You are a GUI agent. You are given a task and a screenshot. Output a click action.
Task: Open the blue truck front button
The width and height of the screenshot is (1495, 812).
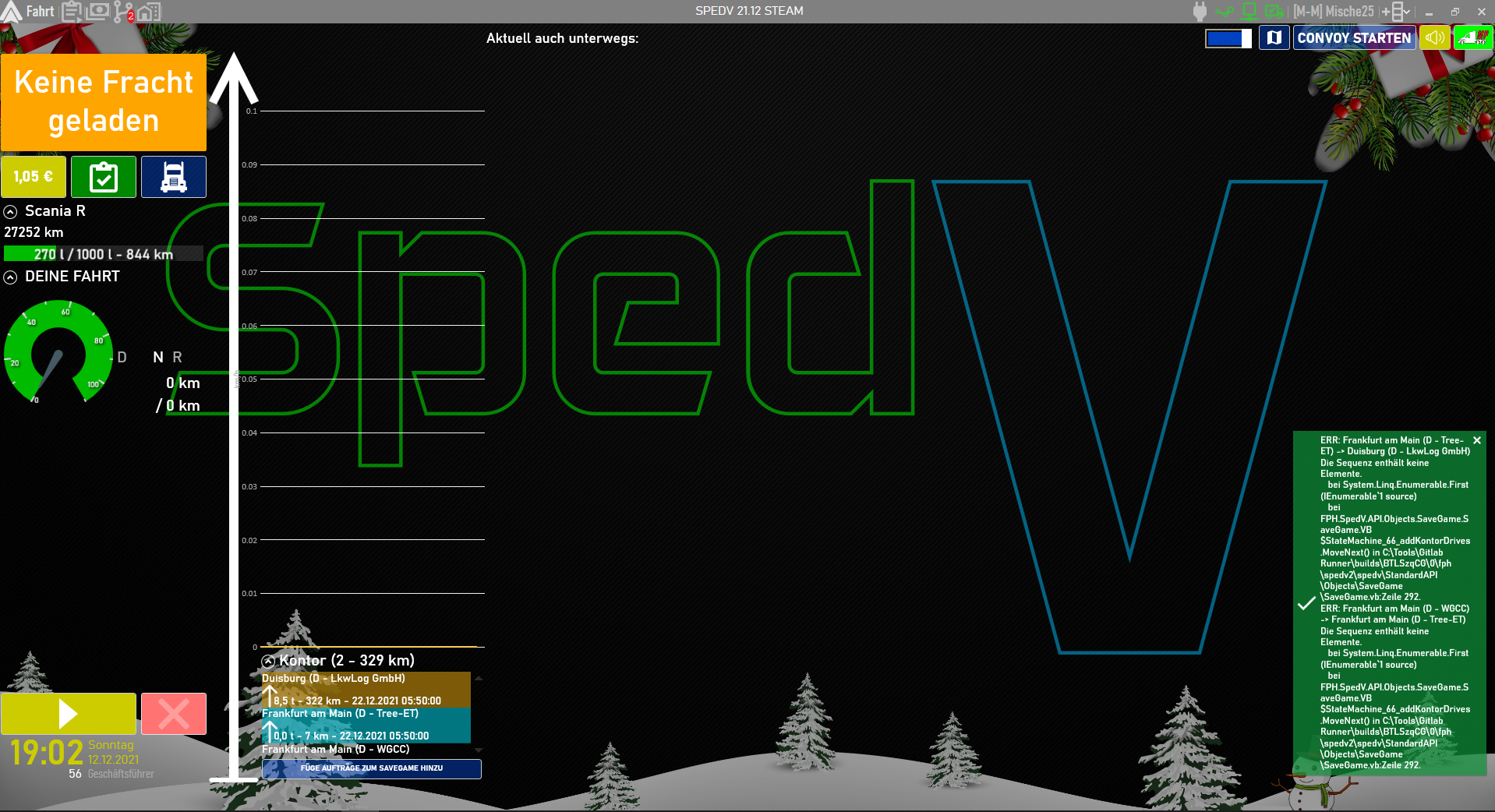[174, 176]
